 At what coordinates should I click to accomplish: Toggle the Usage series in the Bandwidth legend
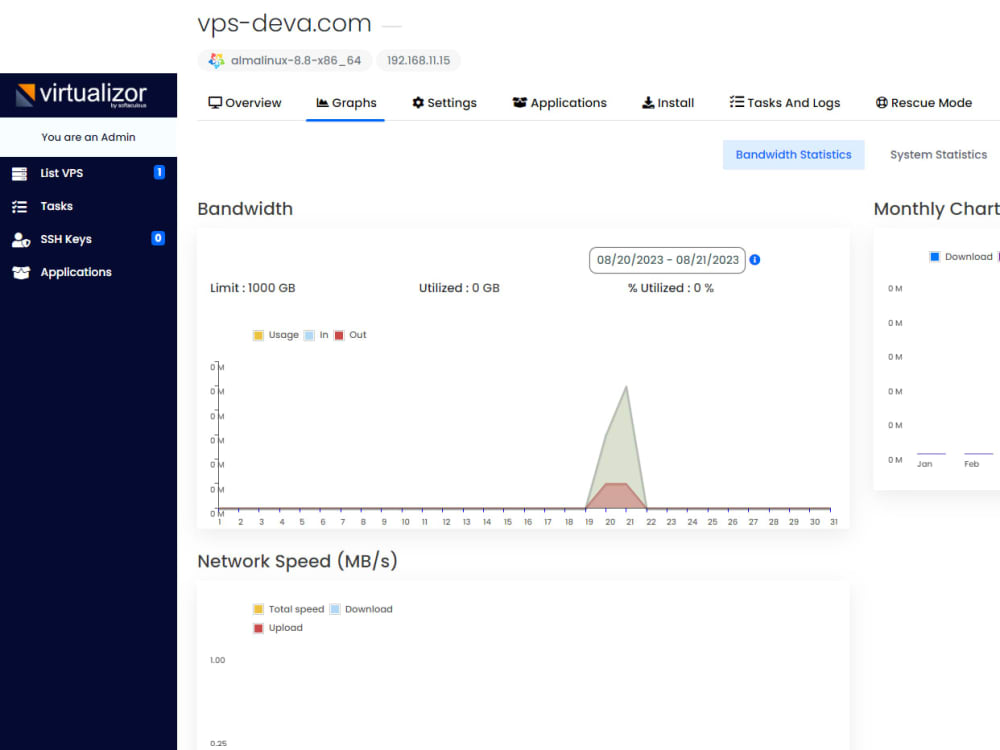click(x=259, y=335)
